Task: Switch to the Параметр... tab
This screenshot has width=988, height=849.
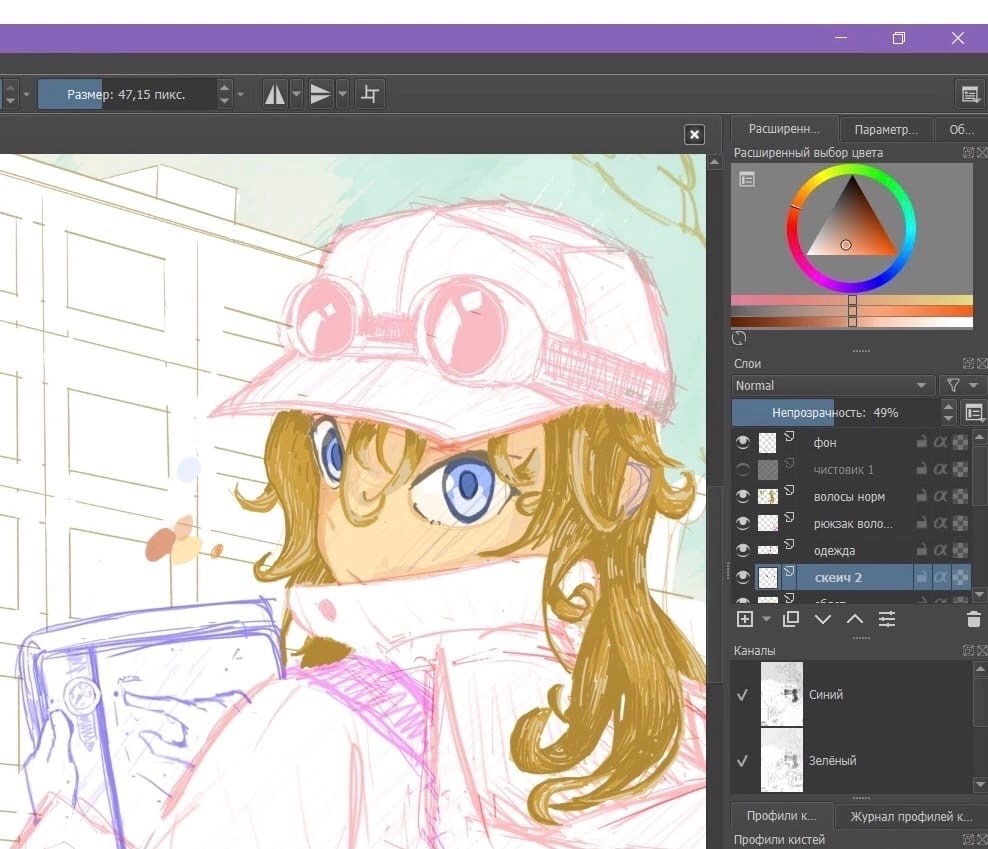Action: click(885, 129)
